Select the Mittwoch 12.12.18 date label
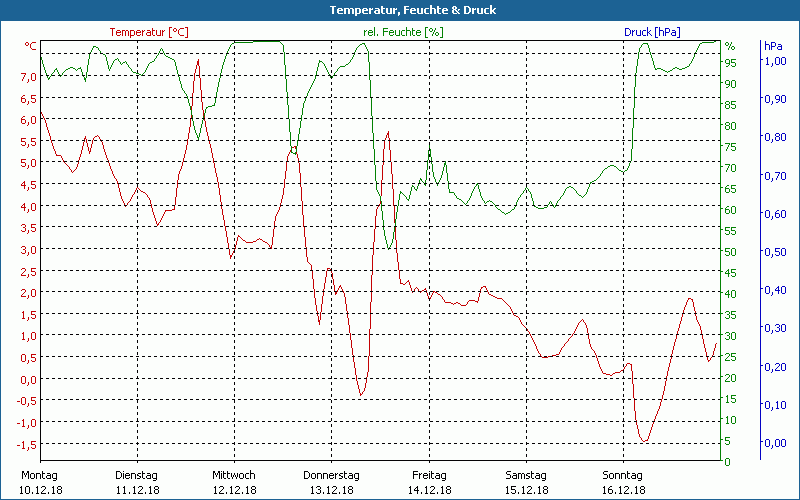Screen dimensions: 800x500 tap(234, 482)
